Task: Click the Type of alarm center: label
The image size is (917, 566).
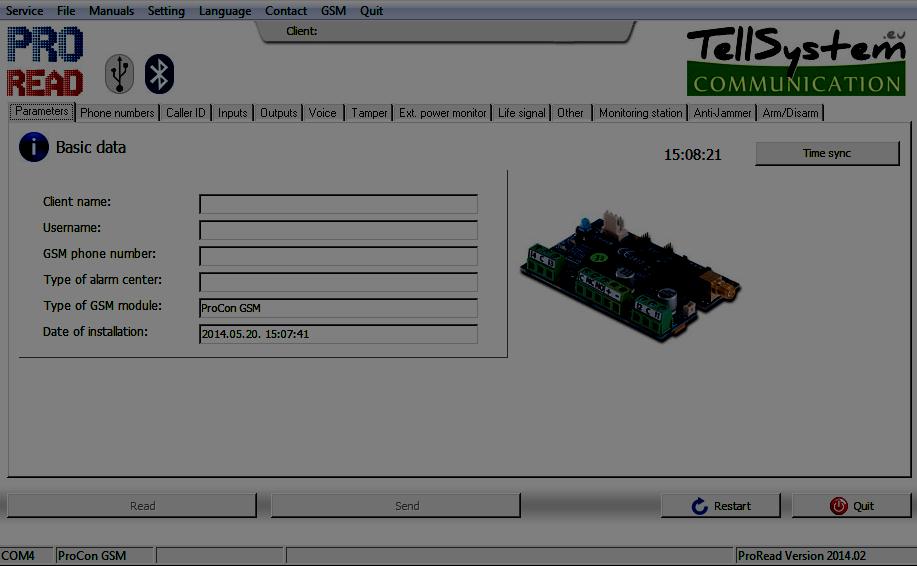Action: (x=102, y=279)
